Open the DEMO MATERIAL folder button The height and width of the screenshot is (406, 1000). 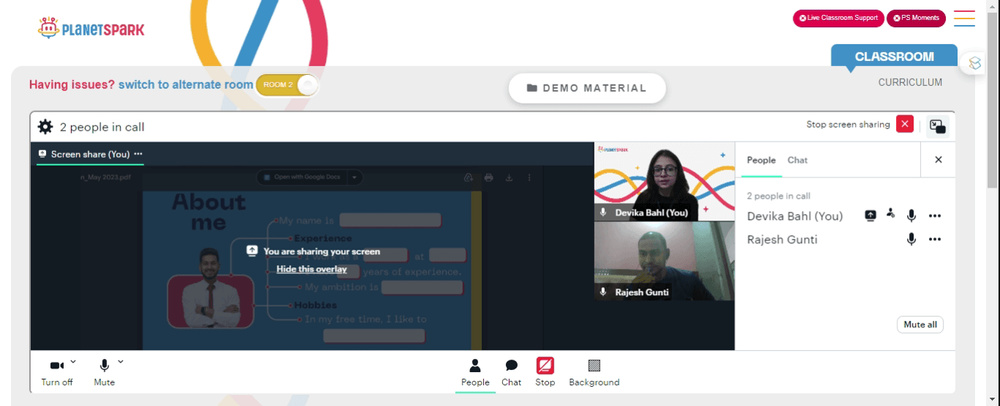click(x=587, y=88)
